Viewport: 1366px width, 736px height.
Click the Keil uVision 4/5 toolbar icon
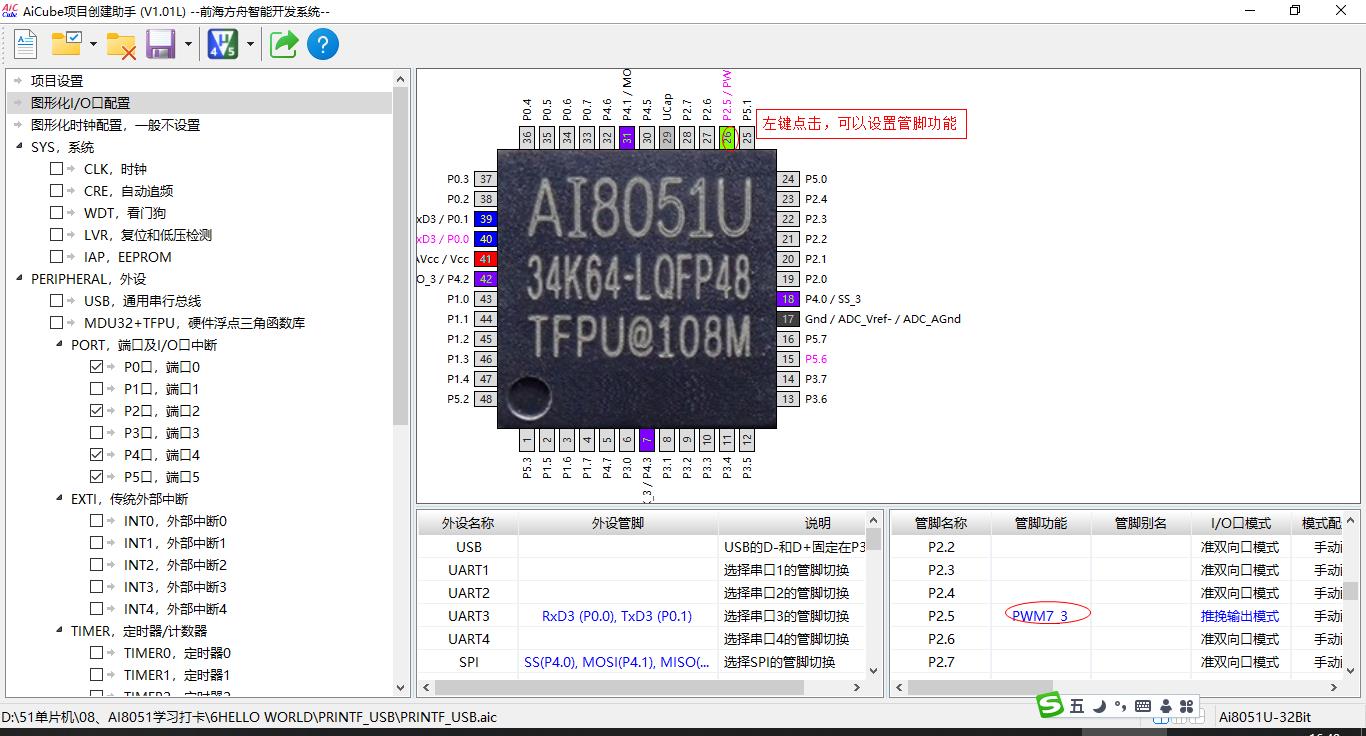tap(222, 44)
